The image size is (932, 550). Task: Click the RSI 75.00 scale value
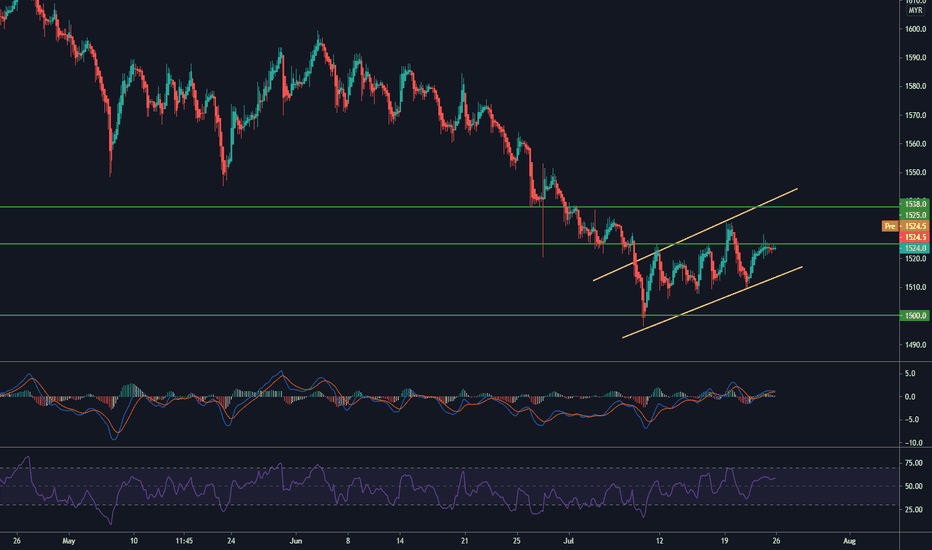click(x=914, y=463)
